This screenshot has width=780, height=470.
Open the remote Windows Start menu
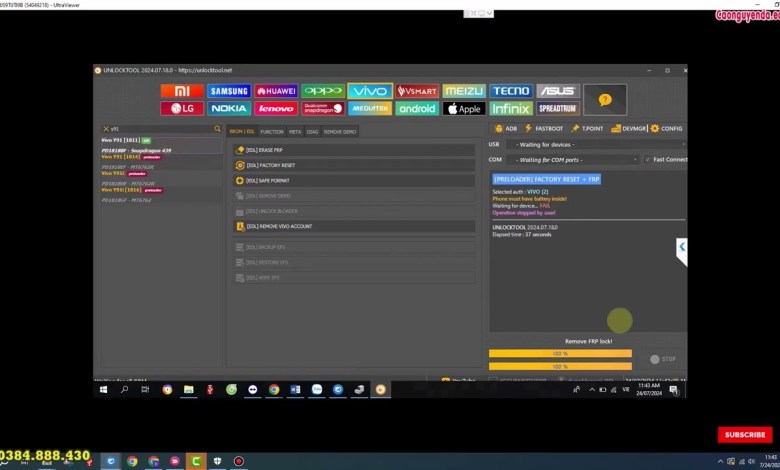tap(103, 389)
